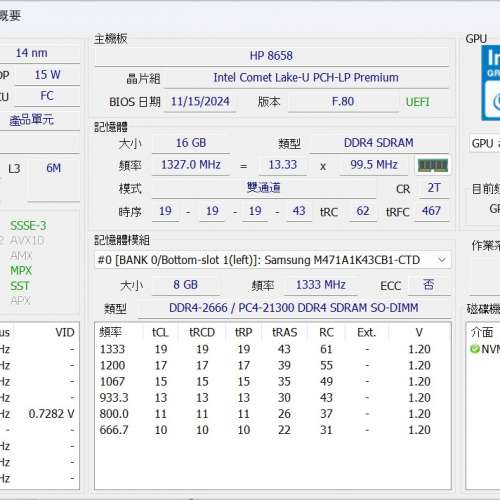Click the 0.7282 V VID value

51,414
